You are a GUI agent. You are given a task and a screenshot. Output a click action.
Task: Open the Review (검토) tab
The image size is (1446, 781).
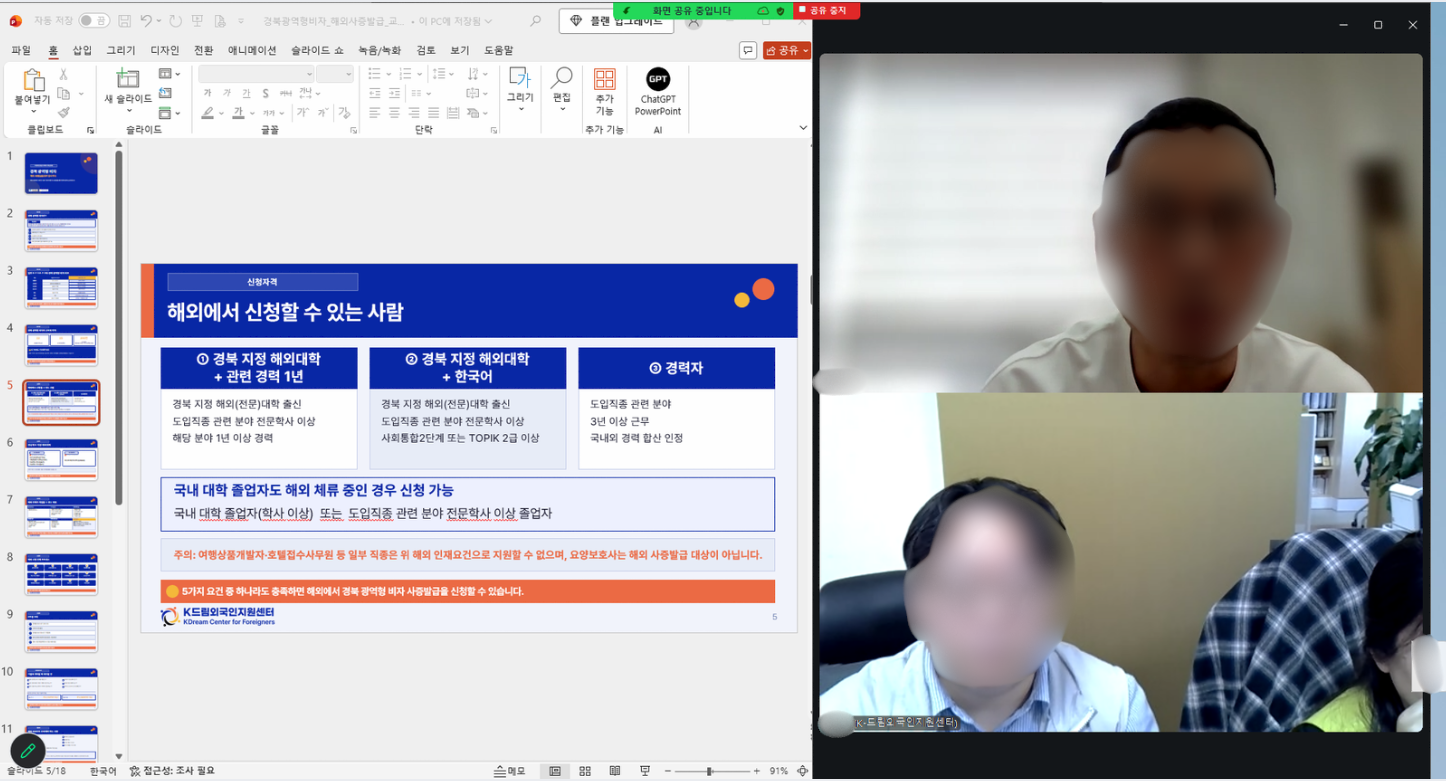point(426,50)
